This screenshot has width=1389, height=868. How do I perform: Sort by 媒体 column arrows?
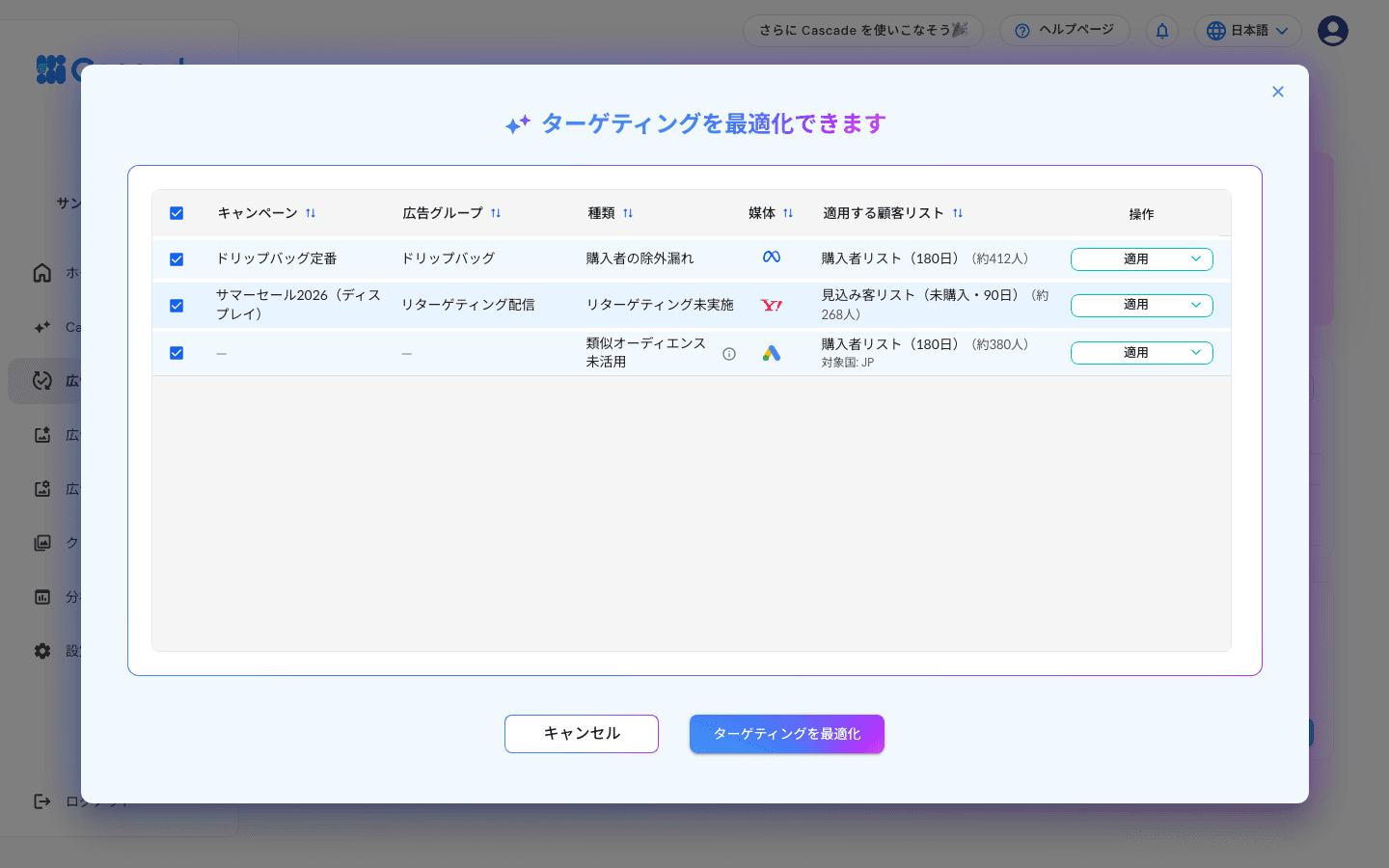pos(788,213)
